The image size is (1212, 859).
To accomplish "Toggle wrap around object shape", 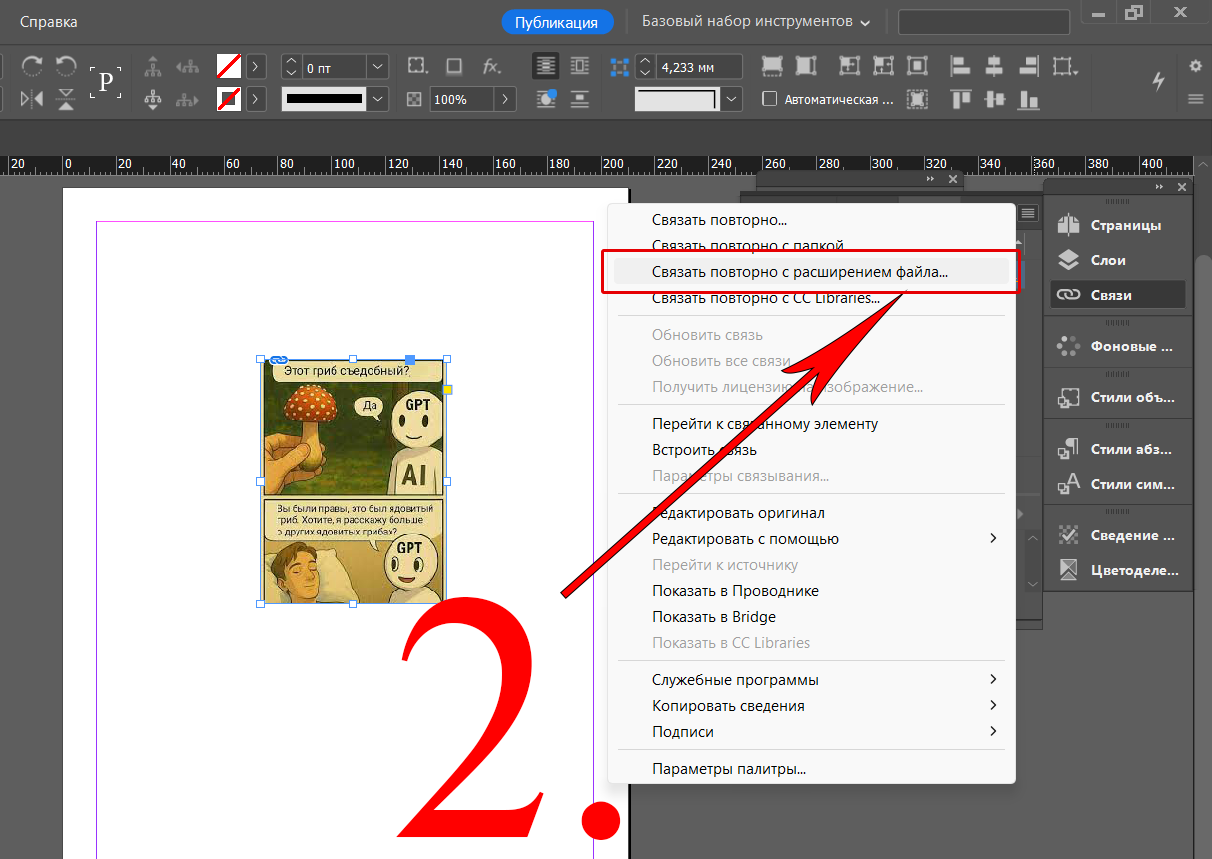I will (x=546, y=99).
